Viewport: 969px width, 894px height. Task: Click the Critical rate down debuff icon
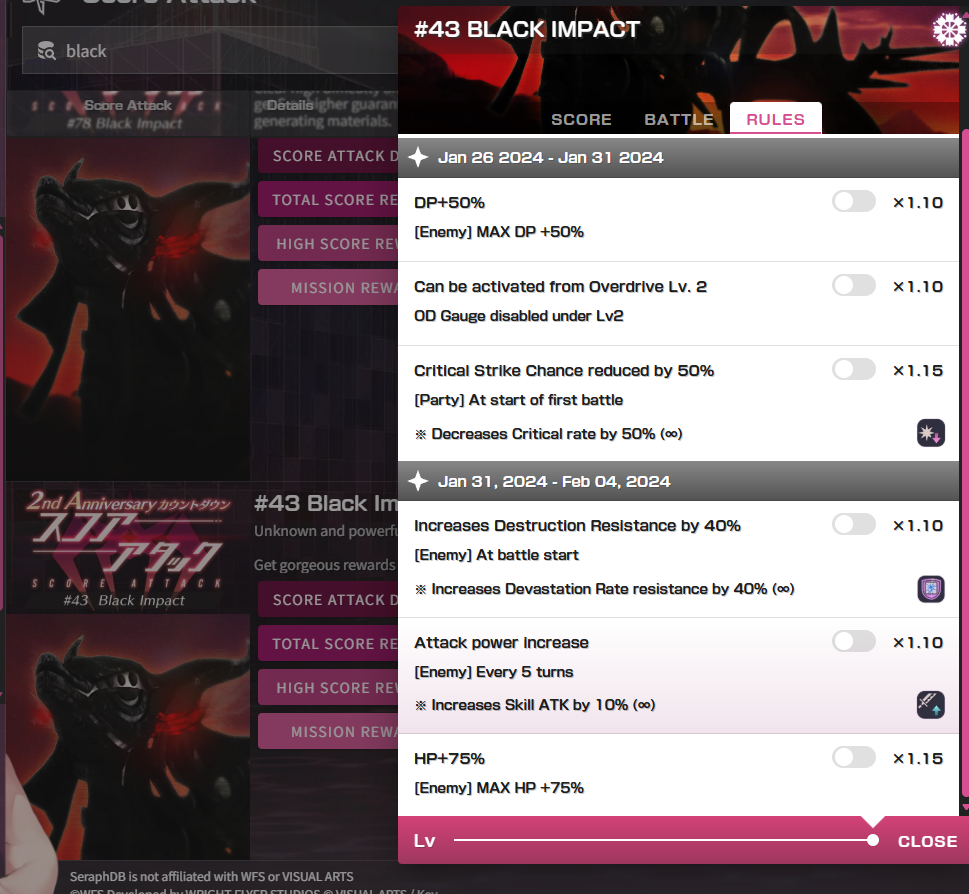click(930, 433)
